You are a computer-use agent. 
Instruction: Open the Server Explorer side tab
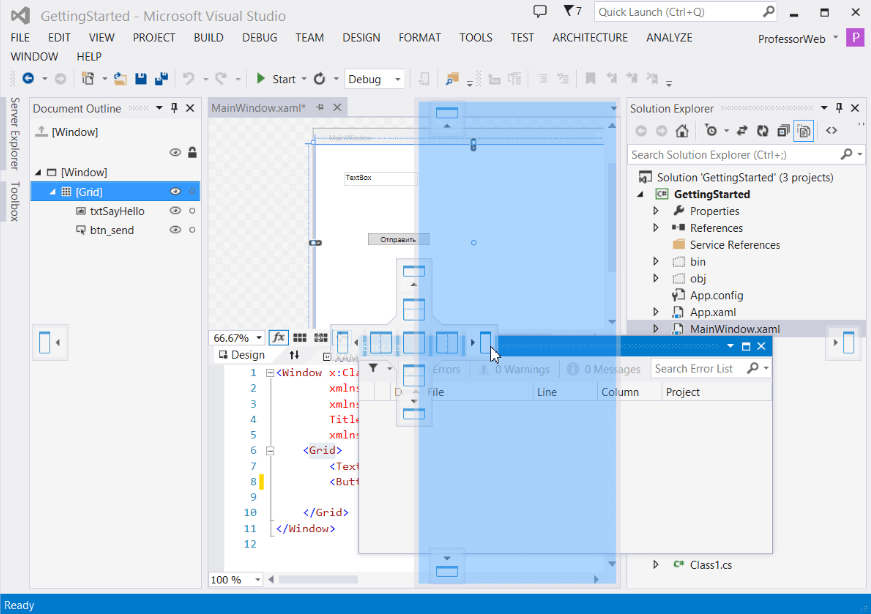pyautogui.click(x=14, y=133)
